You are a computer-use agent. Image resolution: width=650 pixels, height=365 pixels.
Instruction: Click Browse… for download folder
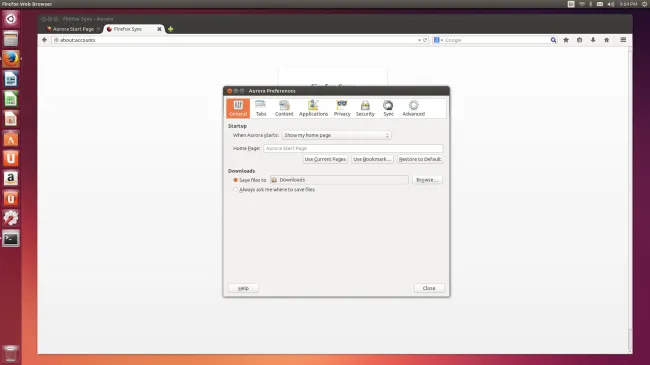click(x=427, y=180)
